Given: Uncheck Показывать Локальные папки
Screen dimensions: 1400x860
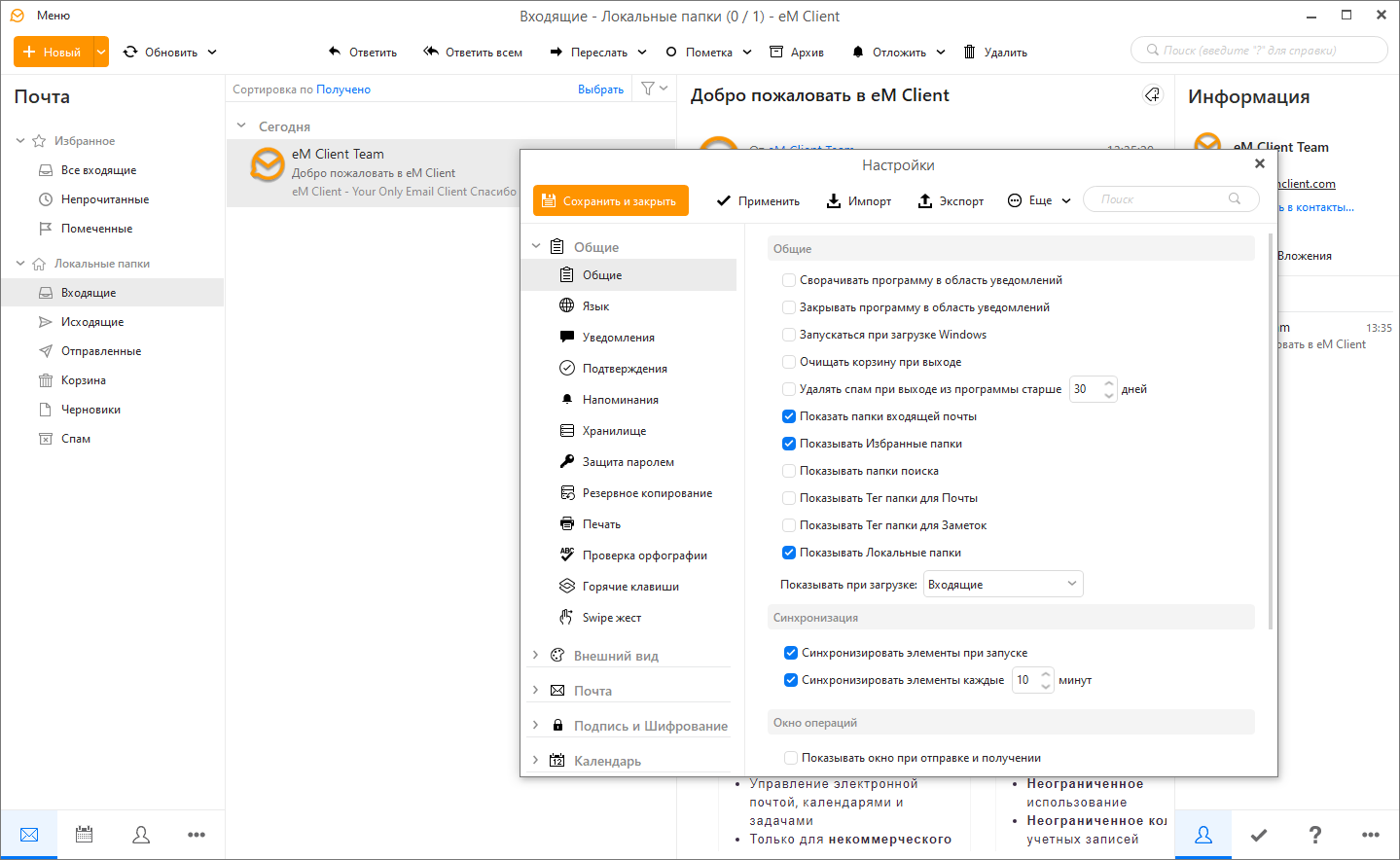Looking at the screenshot, I should tap(789, 553).
